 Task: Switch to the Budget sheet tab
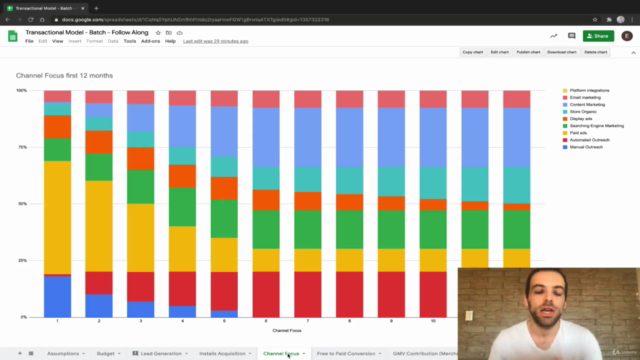106,353
